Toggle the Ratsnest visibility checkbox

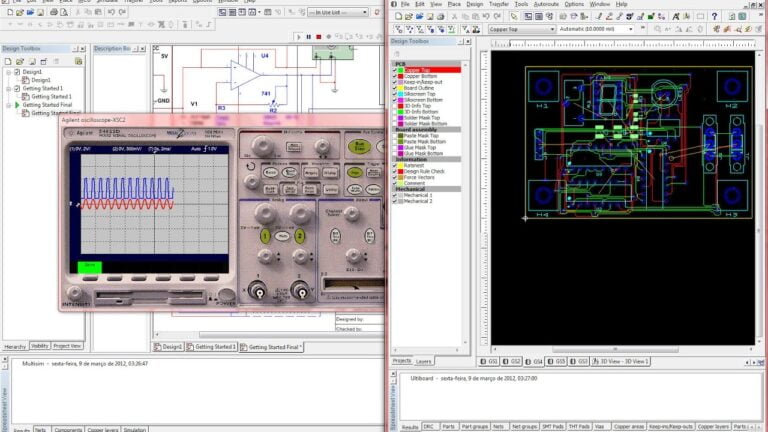395,165
